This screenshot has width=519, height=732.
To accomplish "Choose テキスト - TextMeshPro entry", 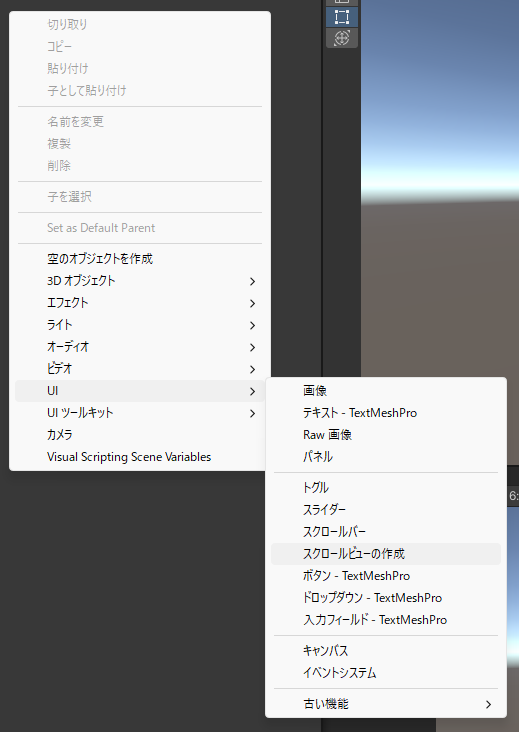I will 386,413.
